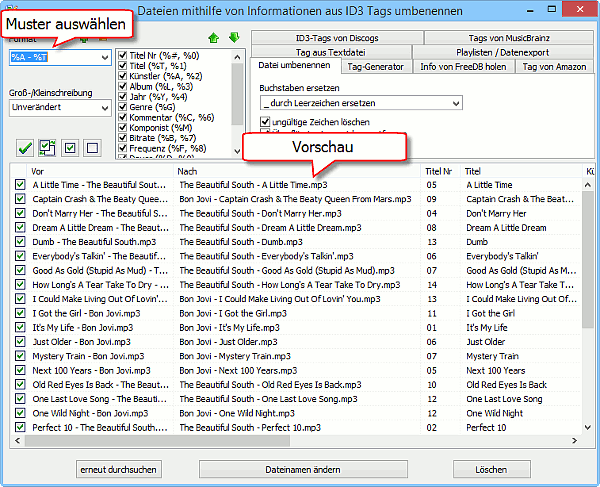Screen dimensions: 600x487
Task: Click the green up arrow icon
Action: point(214,39)
